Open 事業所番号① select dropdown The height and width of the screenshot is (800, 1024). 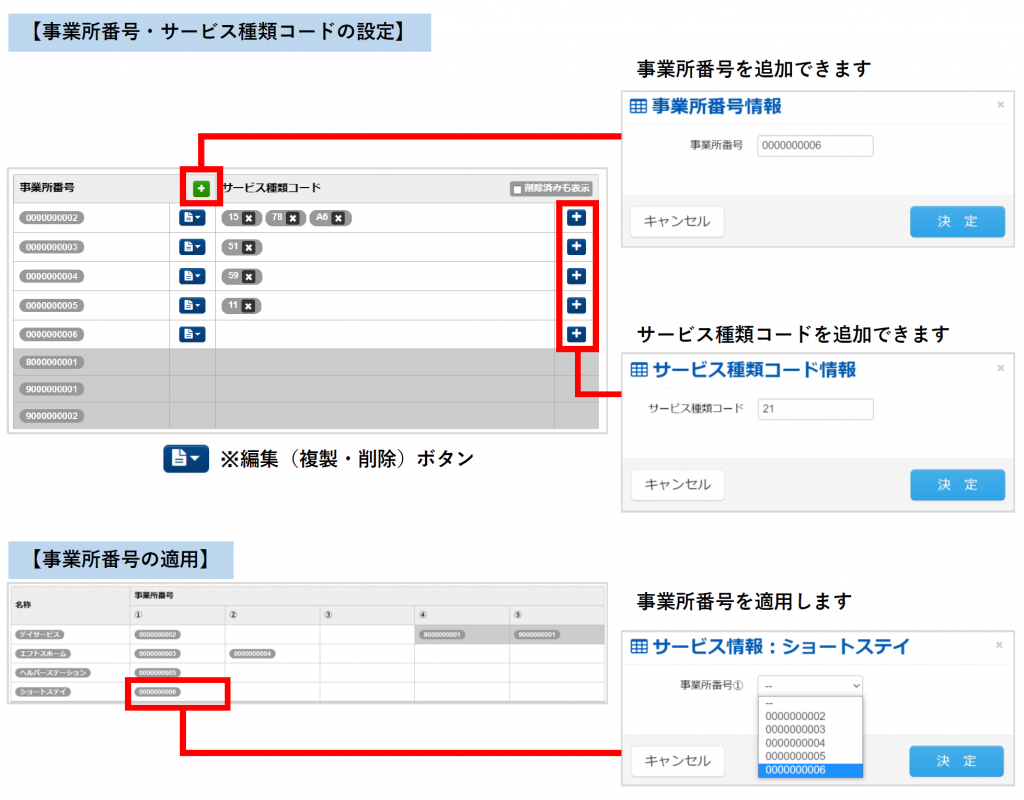pos(809,685)
